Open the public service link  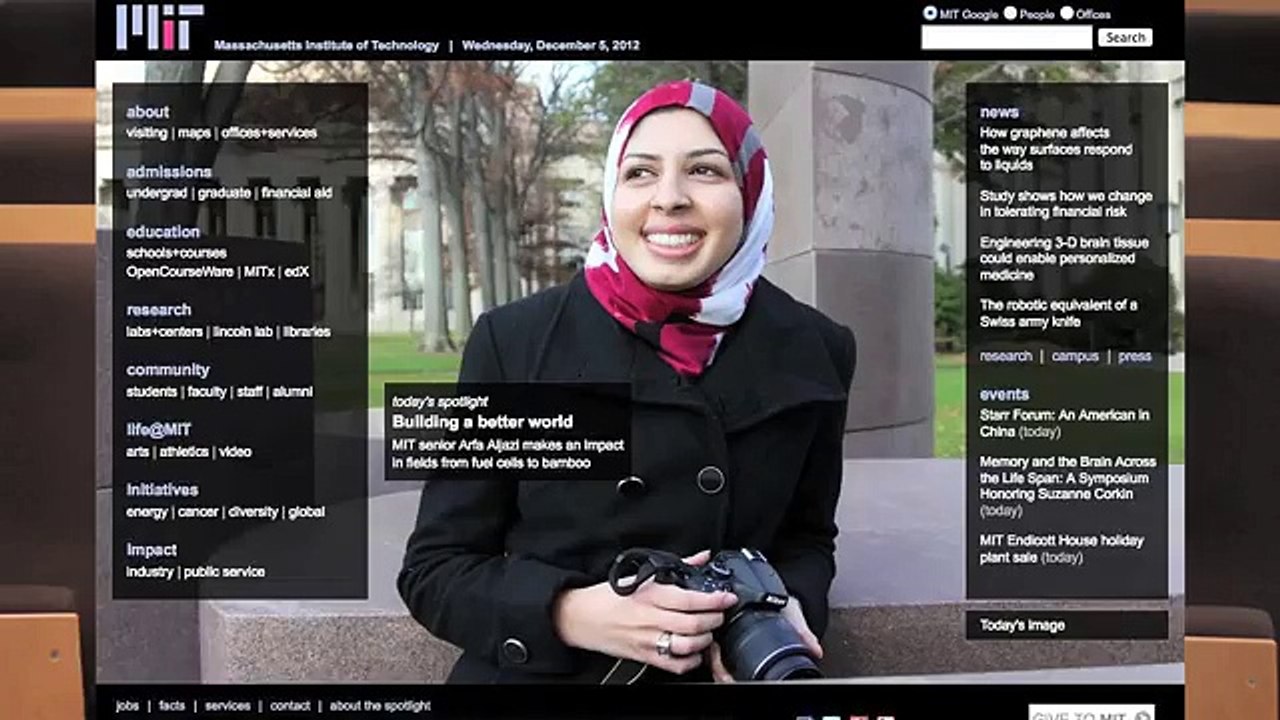(x=224, y=572)
